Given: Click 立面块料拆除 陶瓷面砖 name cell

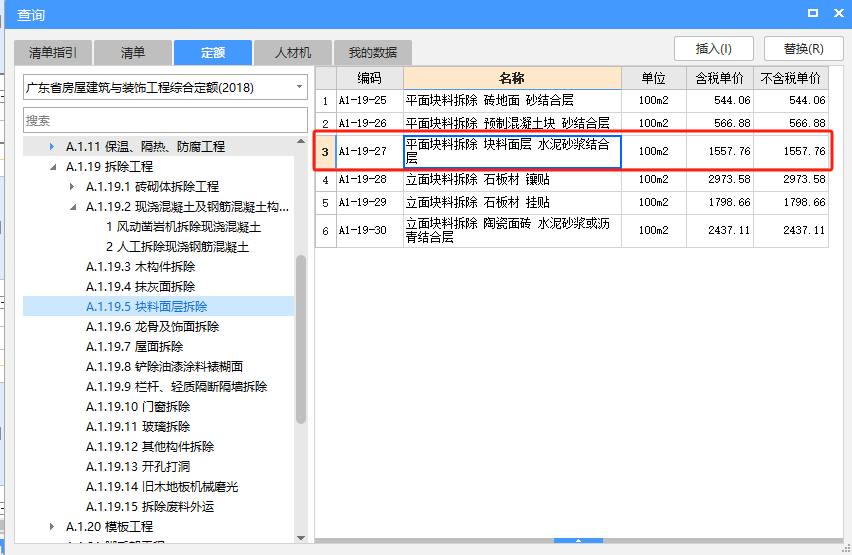Looking at the screenshot, I should click(x=512, y=230).
